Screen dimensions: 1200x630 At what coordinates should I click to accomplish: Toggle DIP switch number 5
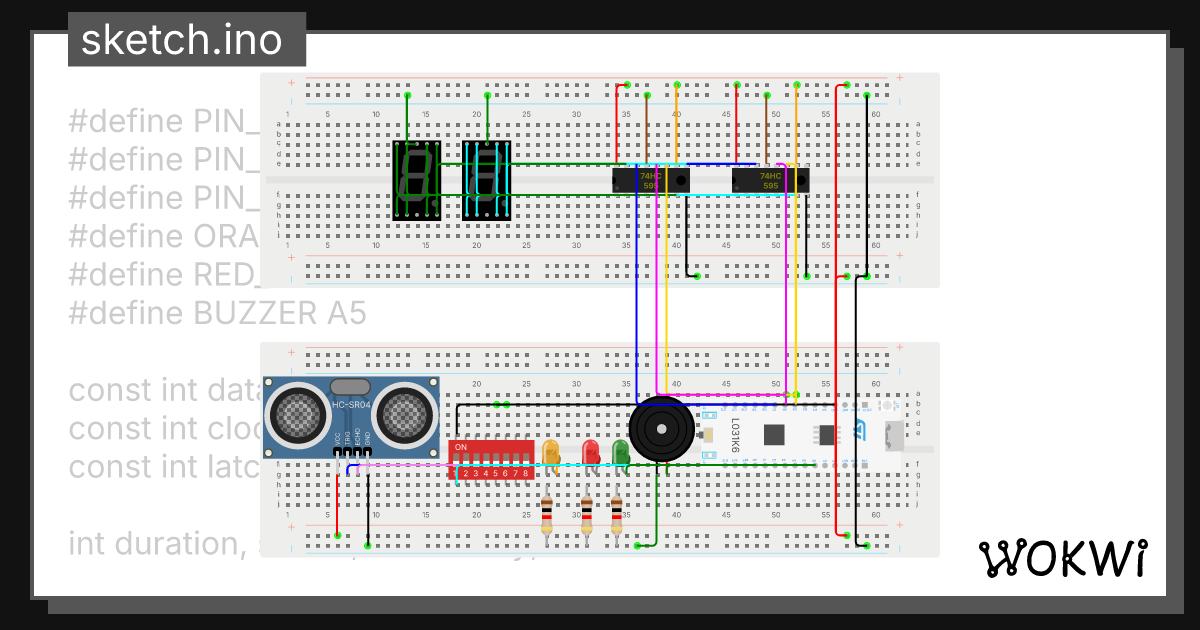[495, 460]
